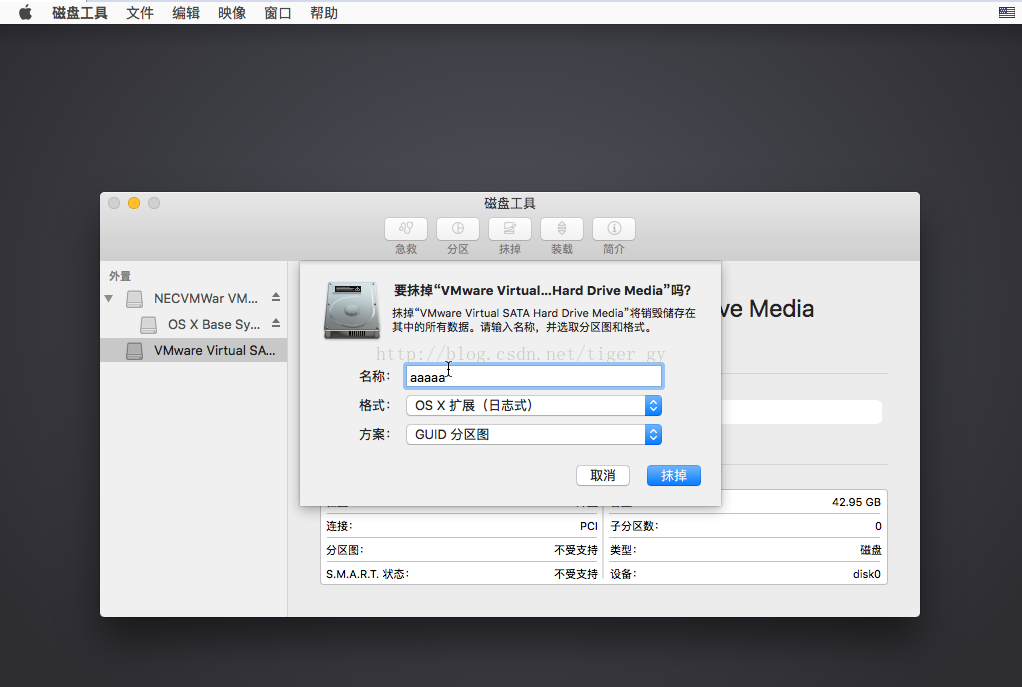Image resolution: width=1022 pixels, height=687 pixels.
Task: Click the 42.95 GB capacity value
Action: coord(856,503)
